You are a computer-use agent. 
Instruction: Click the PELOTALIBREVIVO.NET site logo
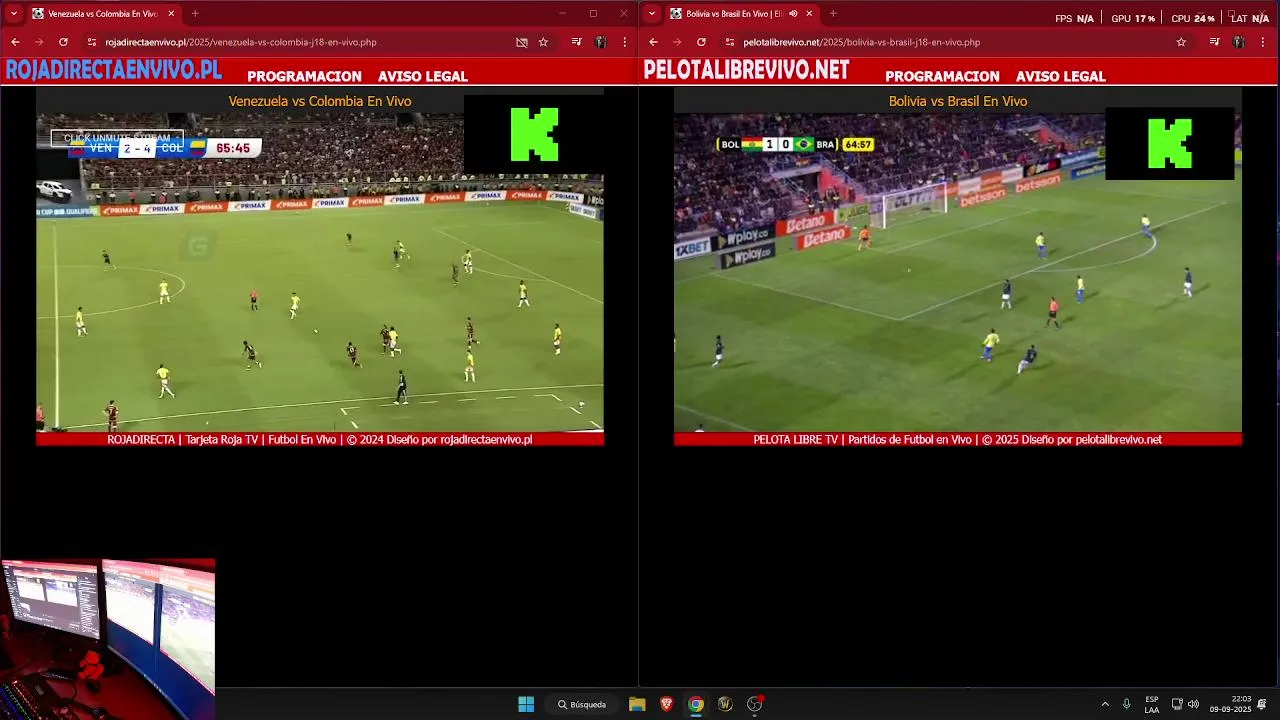746,70
